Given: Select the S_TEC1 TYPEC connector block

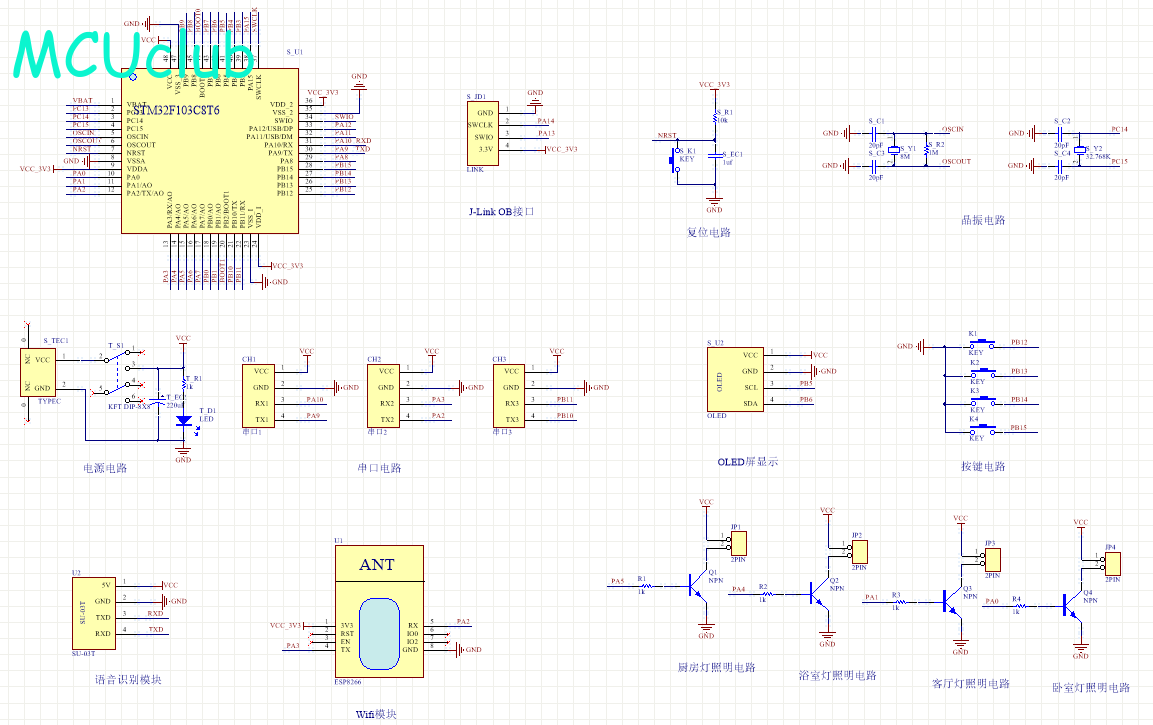Looking at the screenshot, I should click(38, 373).
